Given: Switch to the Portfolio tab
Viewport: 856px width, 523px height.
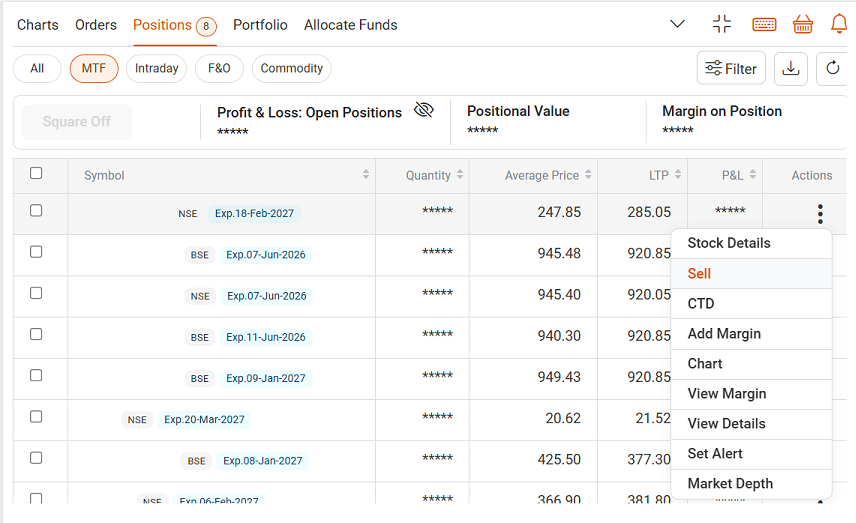Looking at the screenshot, I should (x=260, y=25).
